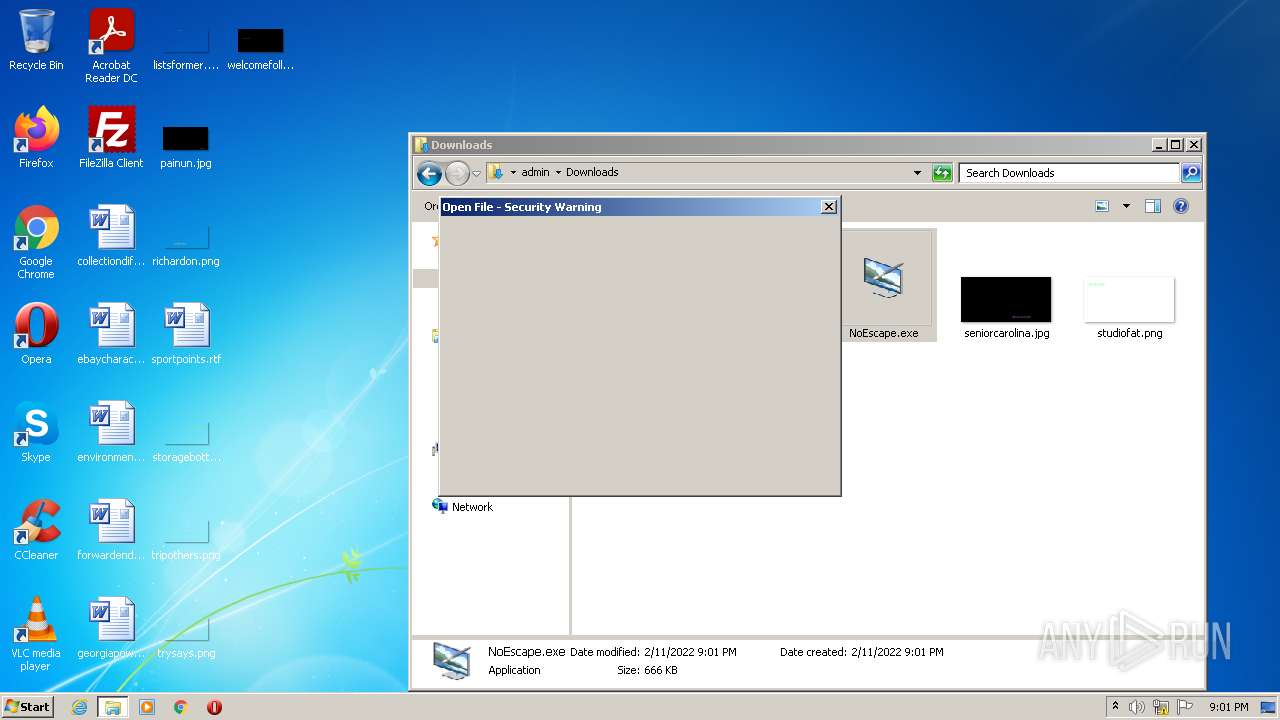Open Firefox desktop shortcut
This screenshot has height=720, width=1280.
[x=36, y=138]
